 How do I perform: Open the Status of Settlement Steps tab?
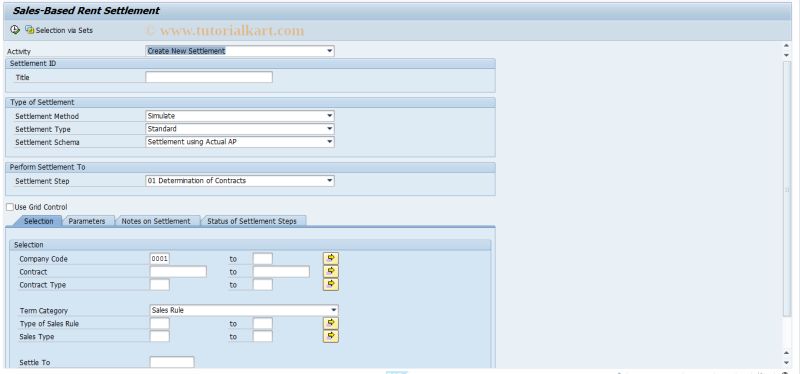click(252, 221)
